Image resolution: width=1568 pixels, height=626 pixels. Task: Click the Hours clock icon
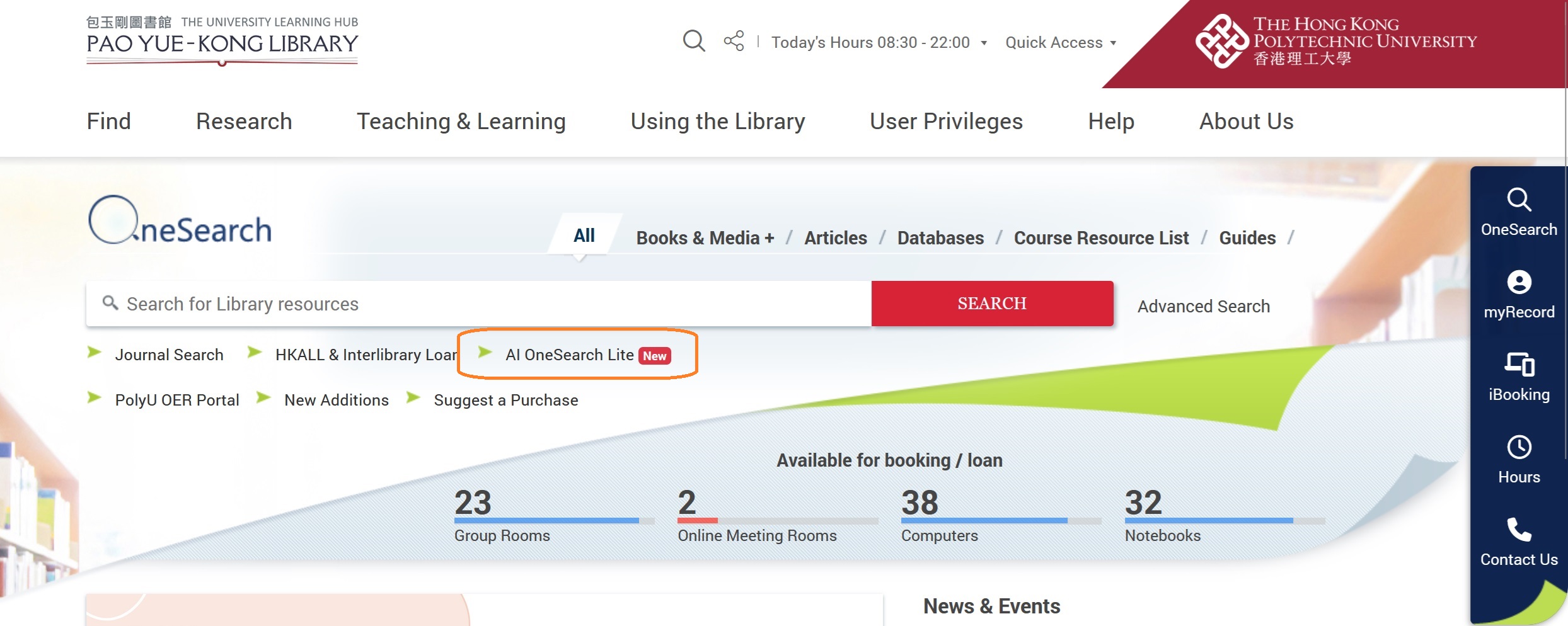click(x=1519, y=448)
